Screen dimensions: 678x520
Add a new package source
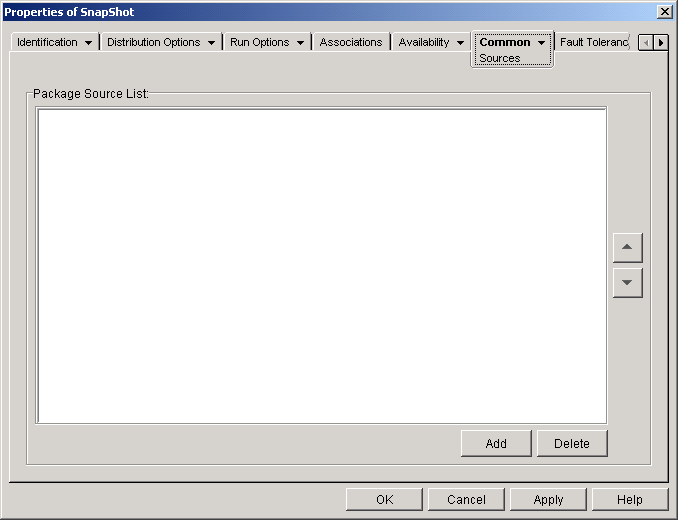496,443
